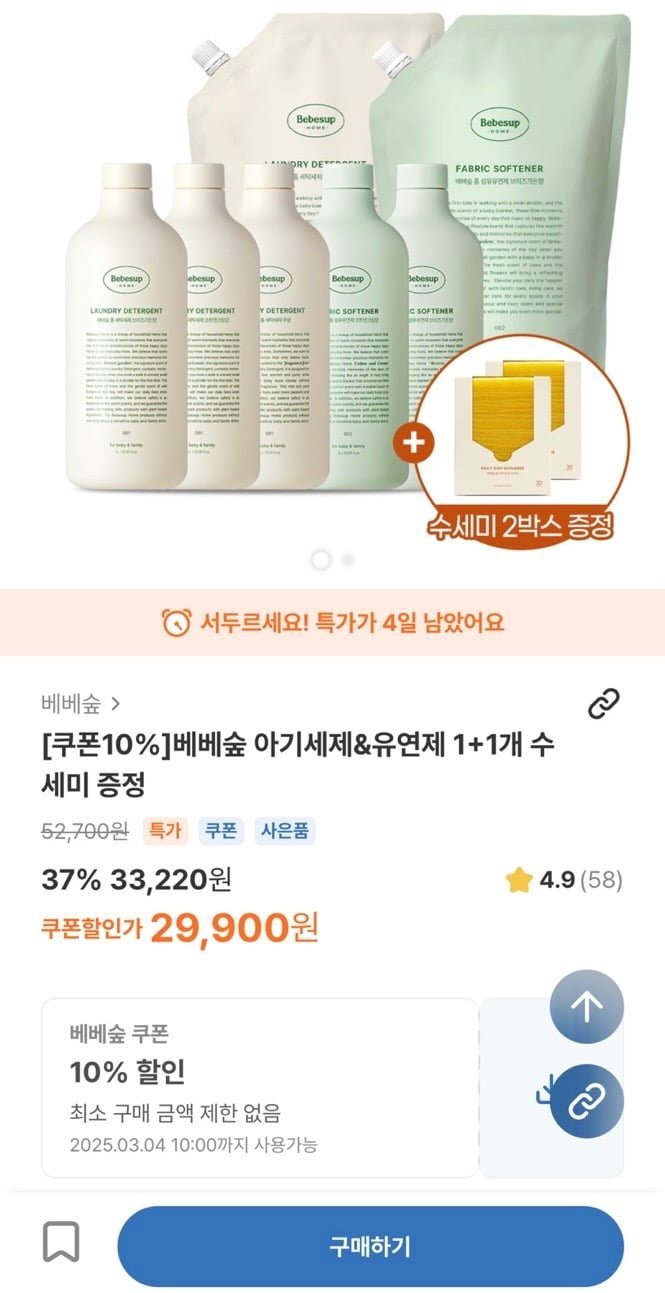Open the 베베숲 brand page link
The width and height of the screenshot is (665, 1293).
pyautogui.click(x=72, y=704)
